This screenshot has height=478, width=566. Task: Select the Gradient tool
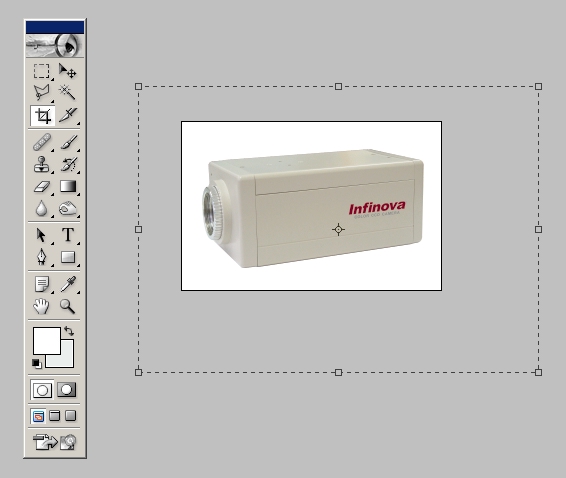[x=68, y=187]
